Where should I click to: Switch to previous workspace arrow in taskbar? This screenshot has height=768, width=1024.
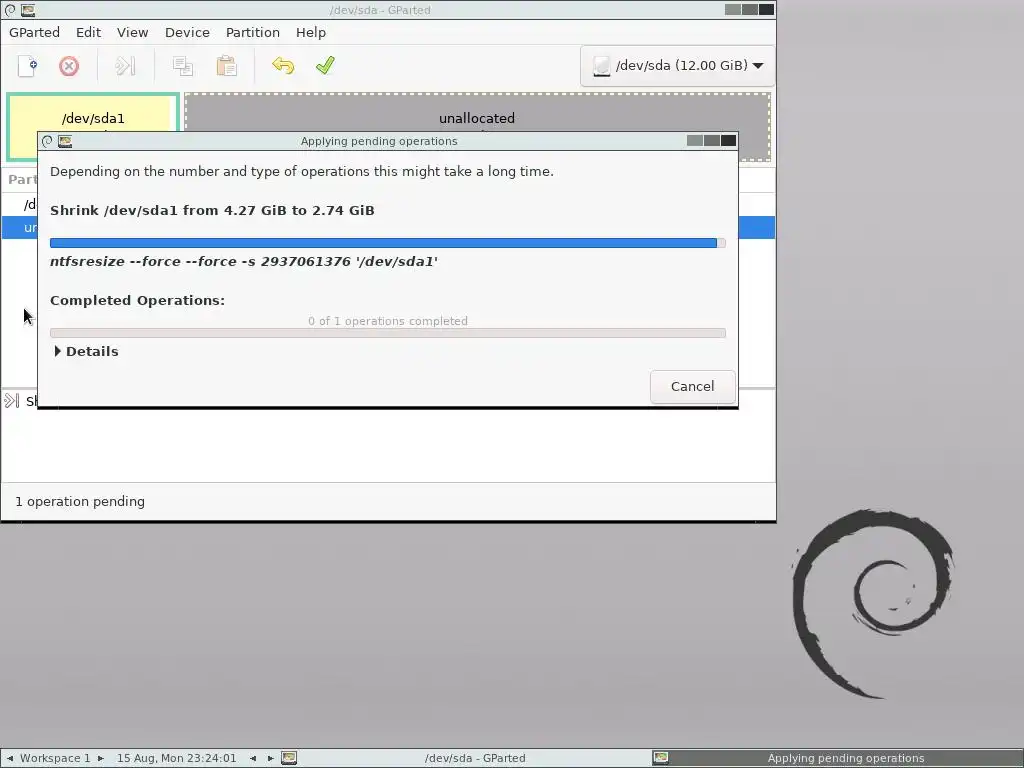pos(10,758)
